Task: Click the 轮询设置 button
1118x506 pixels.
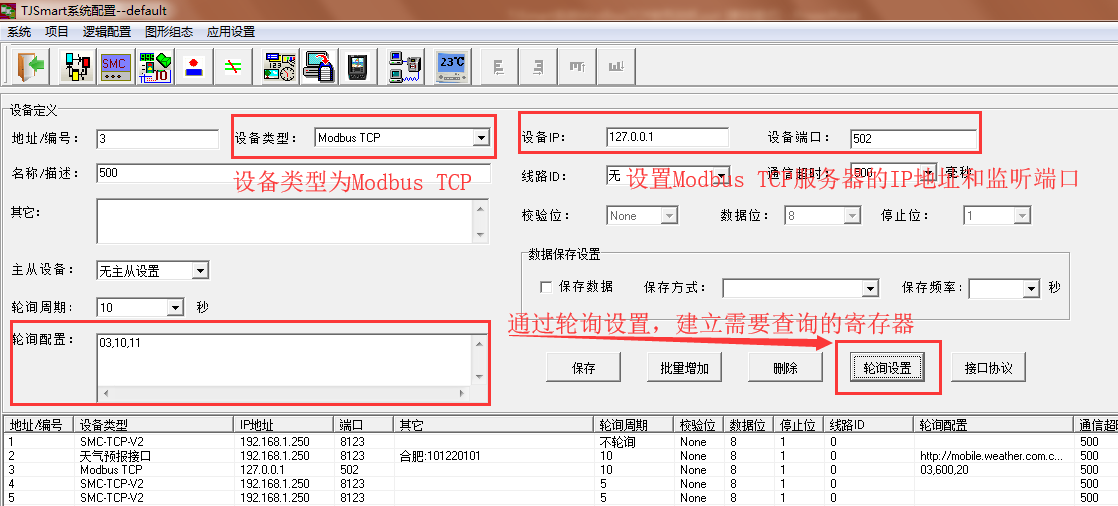Action: 887,368
